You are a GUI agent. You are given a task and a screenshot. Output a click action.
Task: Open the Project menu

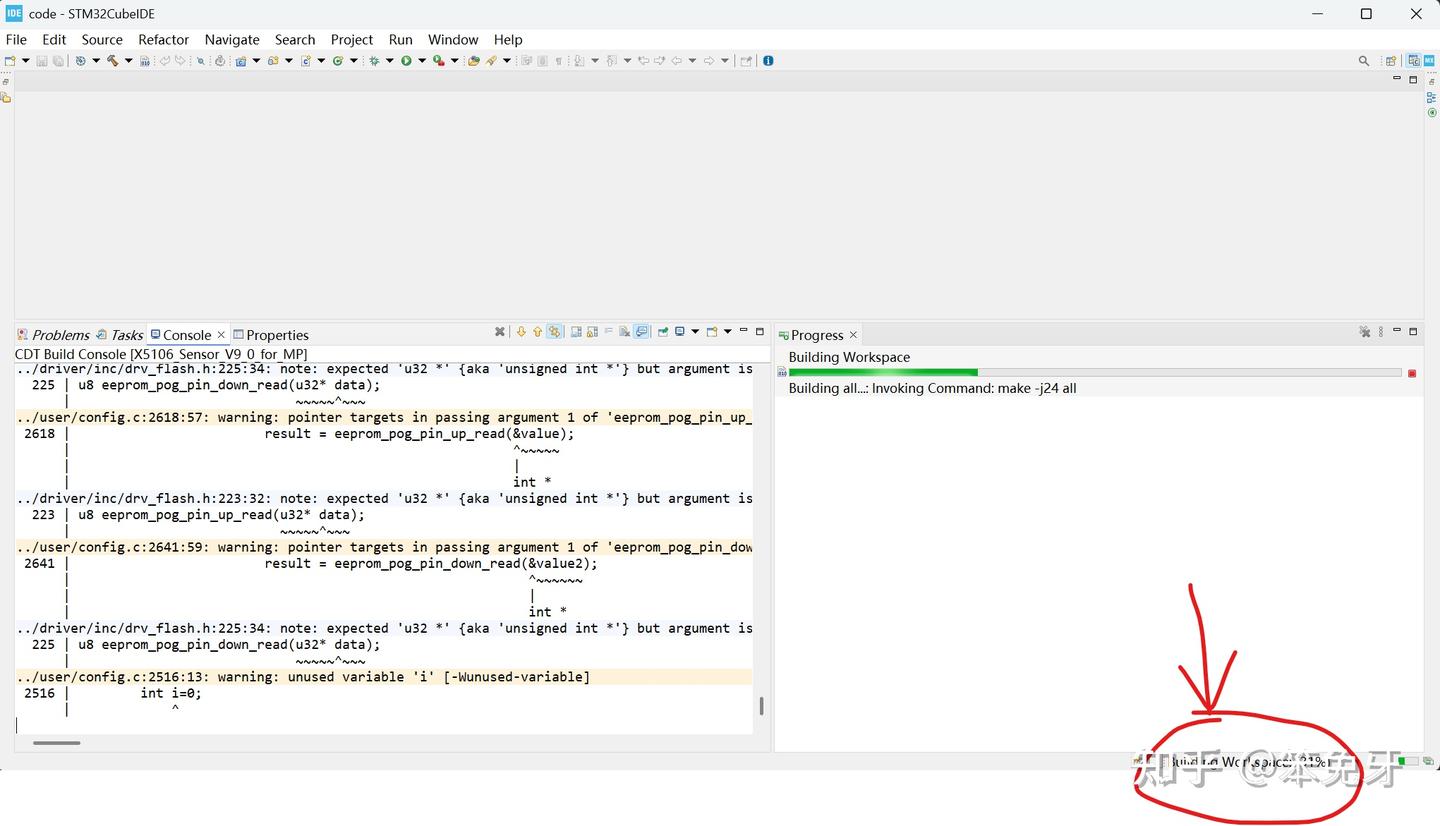point(352,40)
